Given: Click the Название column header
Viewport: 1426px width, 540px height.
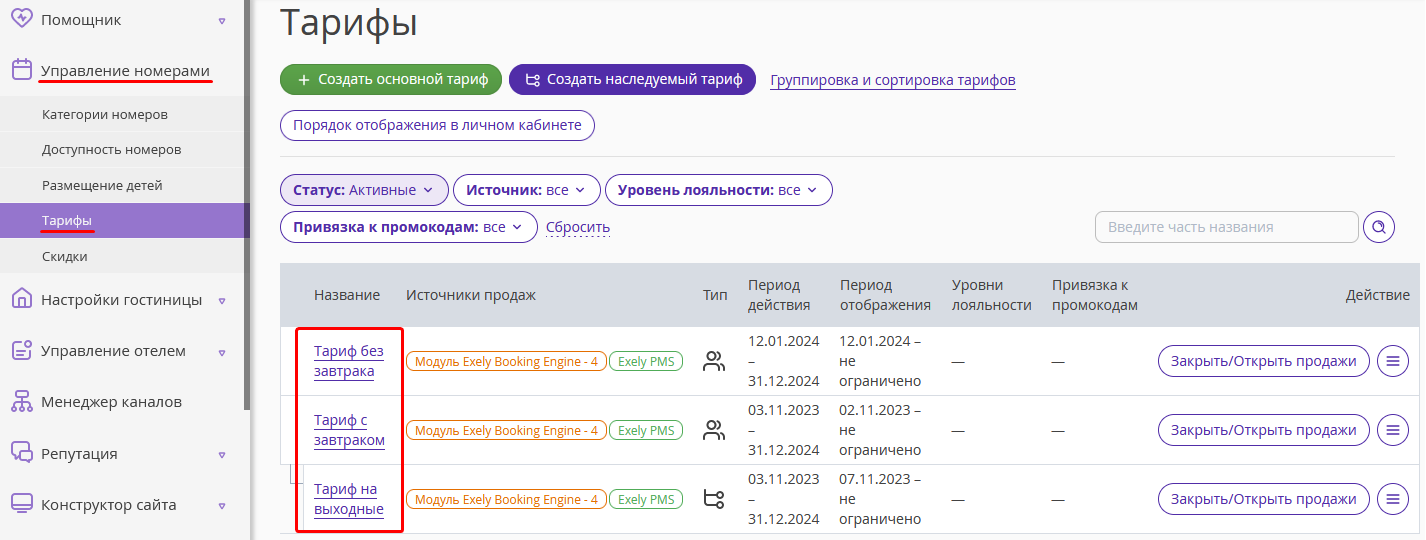Looking at the screenshot, I should click(x=347, y=295).
